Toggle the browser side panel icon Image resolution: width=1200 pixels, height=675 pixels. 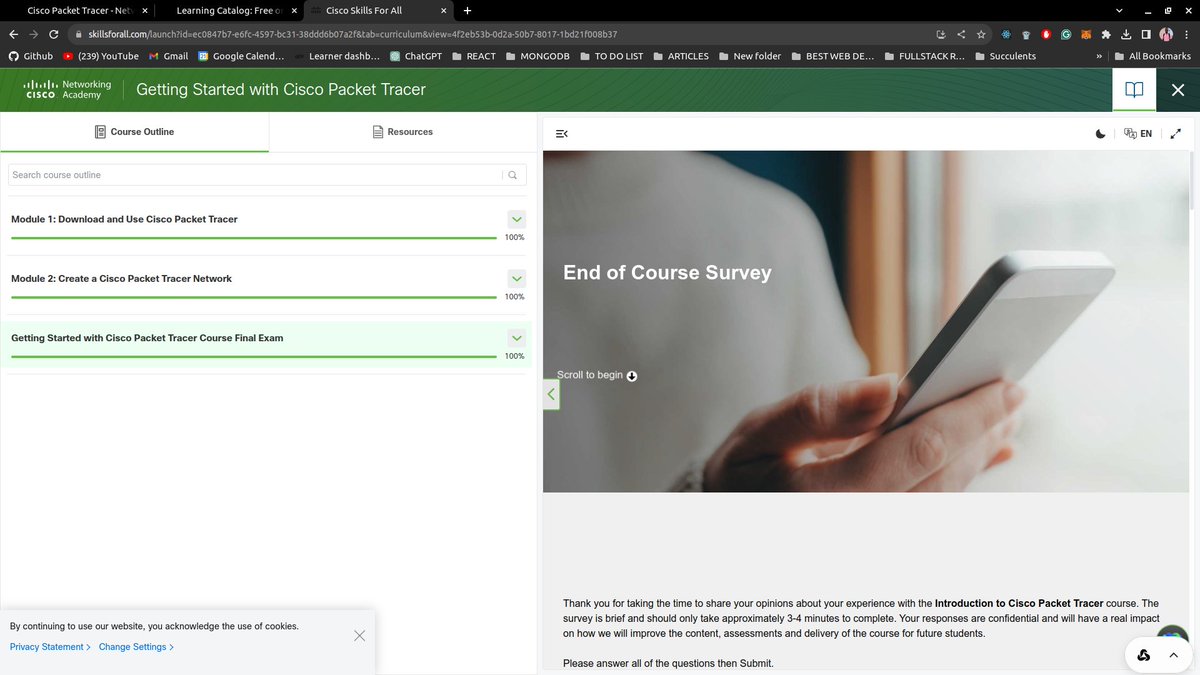(x=1146, y=34)
